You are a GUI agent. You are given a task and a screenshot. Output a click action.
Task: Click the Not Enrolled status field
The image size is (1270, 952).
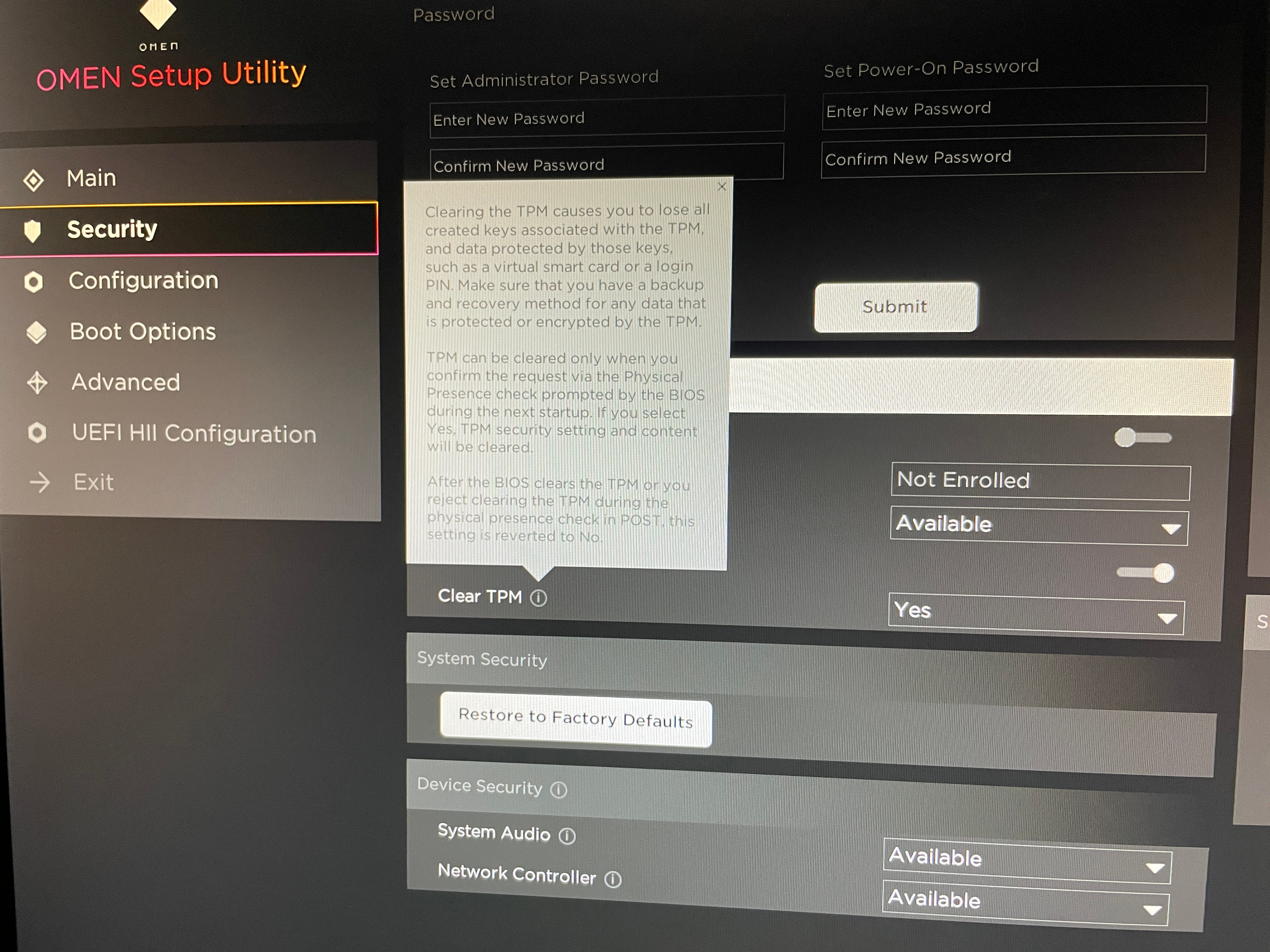click(x=1040, y=481)
